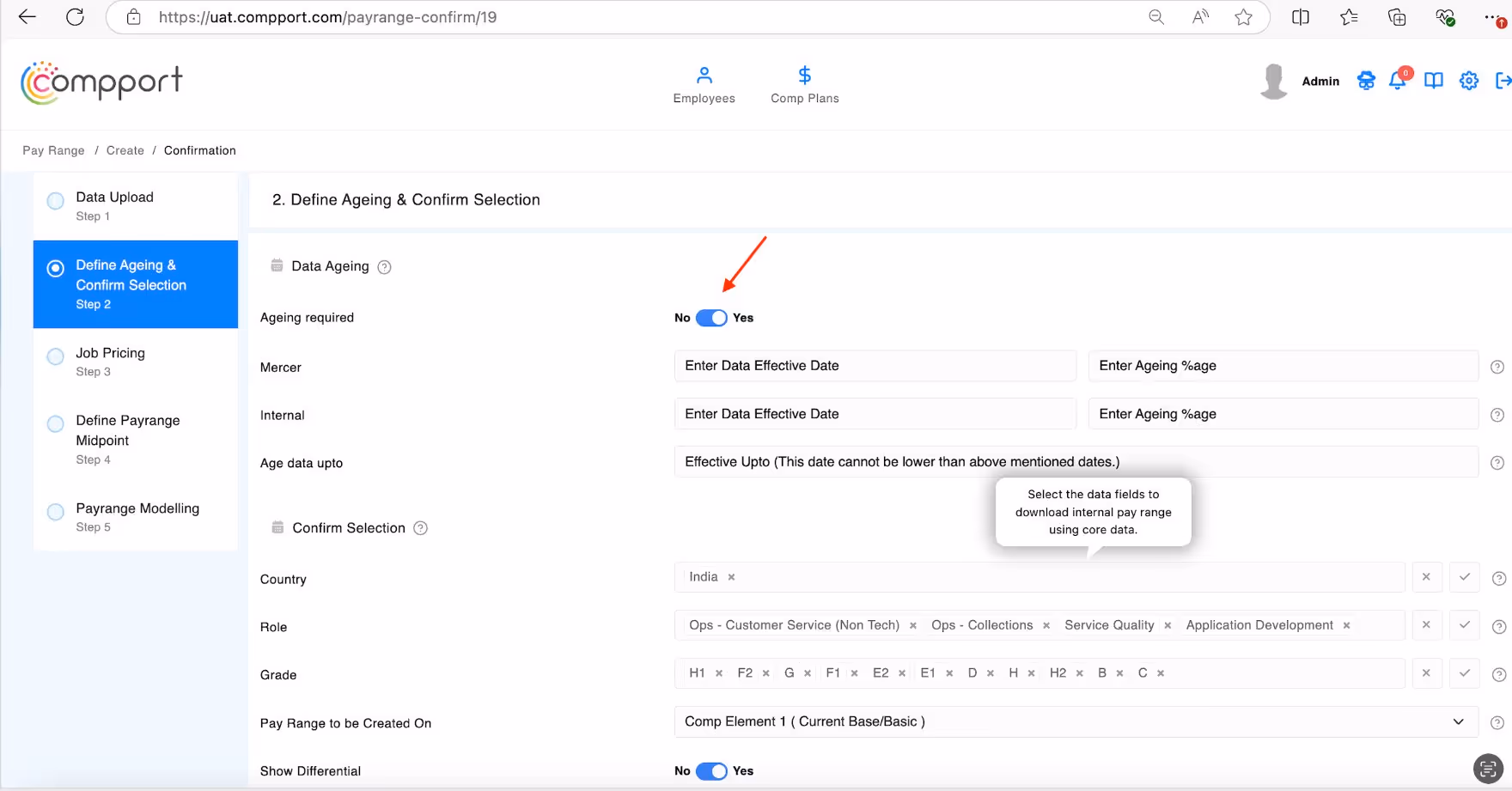Click Internal Data Effective Date field

point(875,414)
